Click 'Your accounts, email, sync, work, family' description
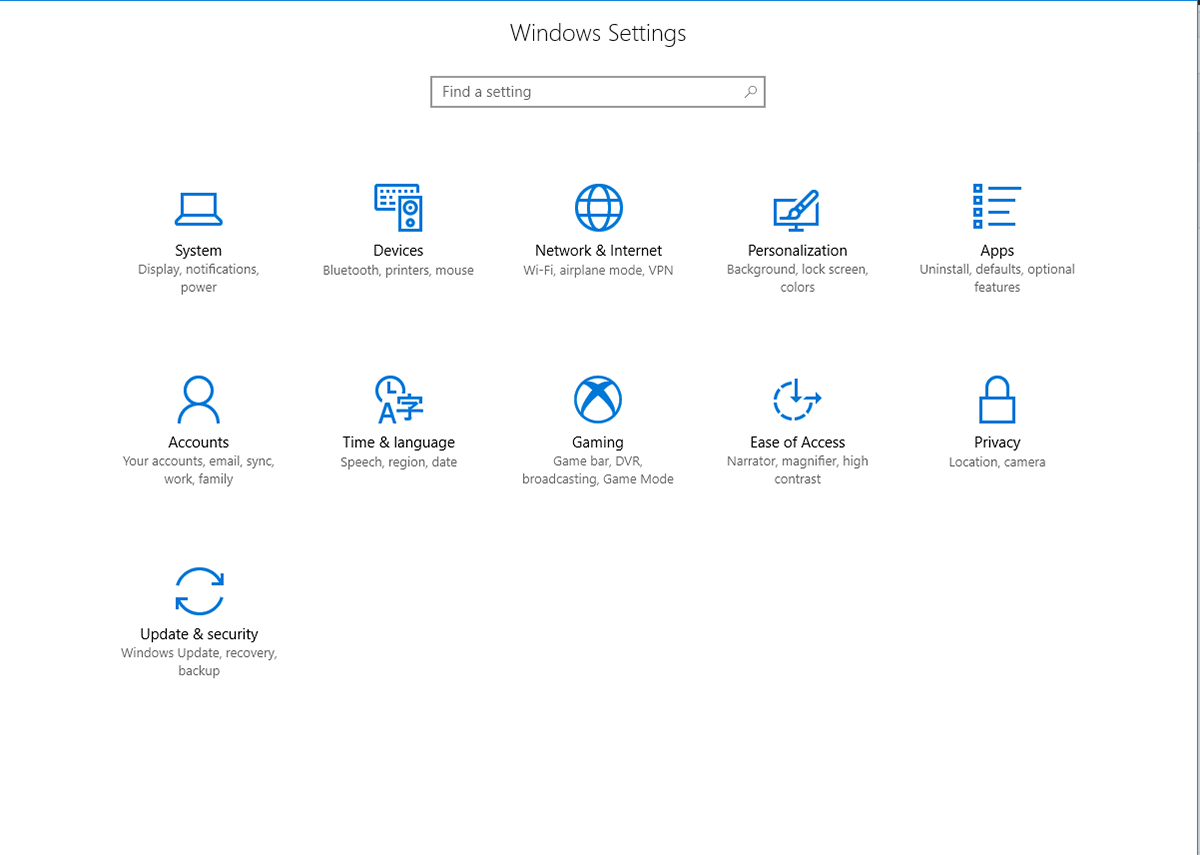Screen dimensions: 1200x855 point(198,470)
